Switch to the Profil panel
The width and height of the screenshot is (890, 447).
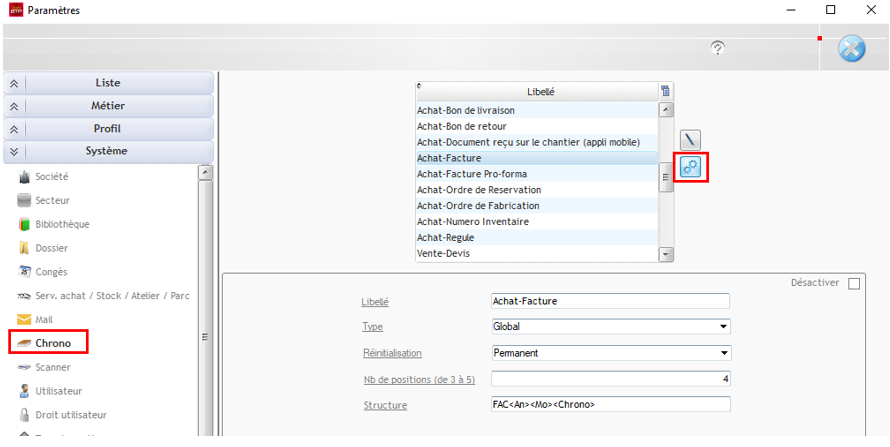tap(107, 129)
